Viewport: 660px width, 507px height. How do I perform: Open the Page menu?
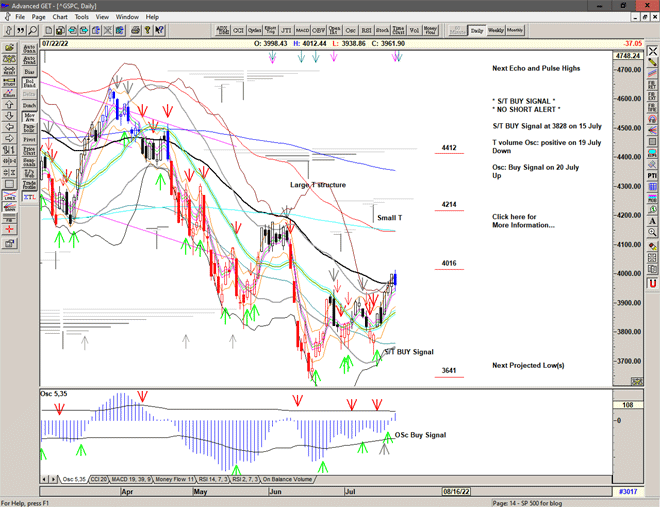38,17
